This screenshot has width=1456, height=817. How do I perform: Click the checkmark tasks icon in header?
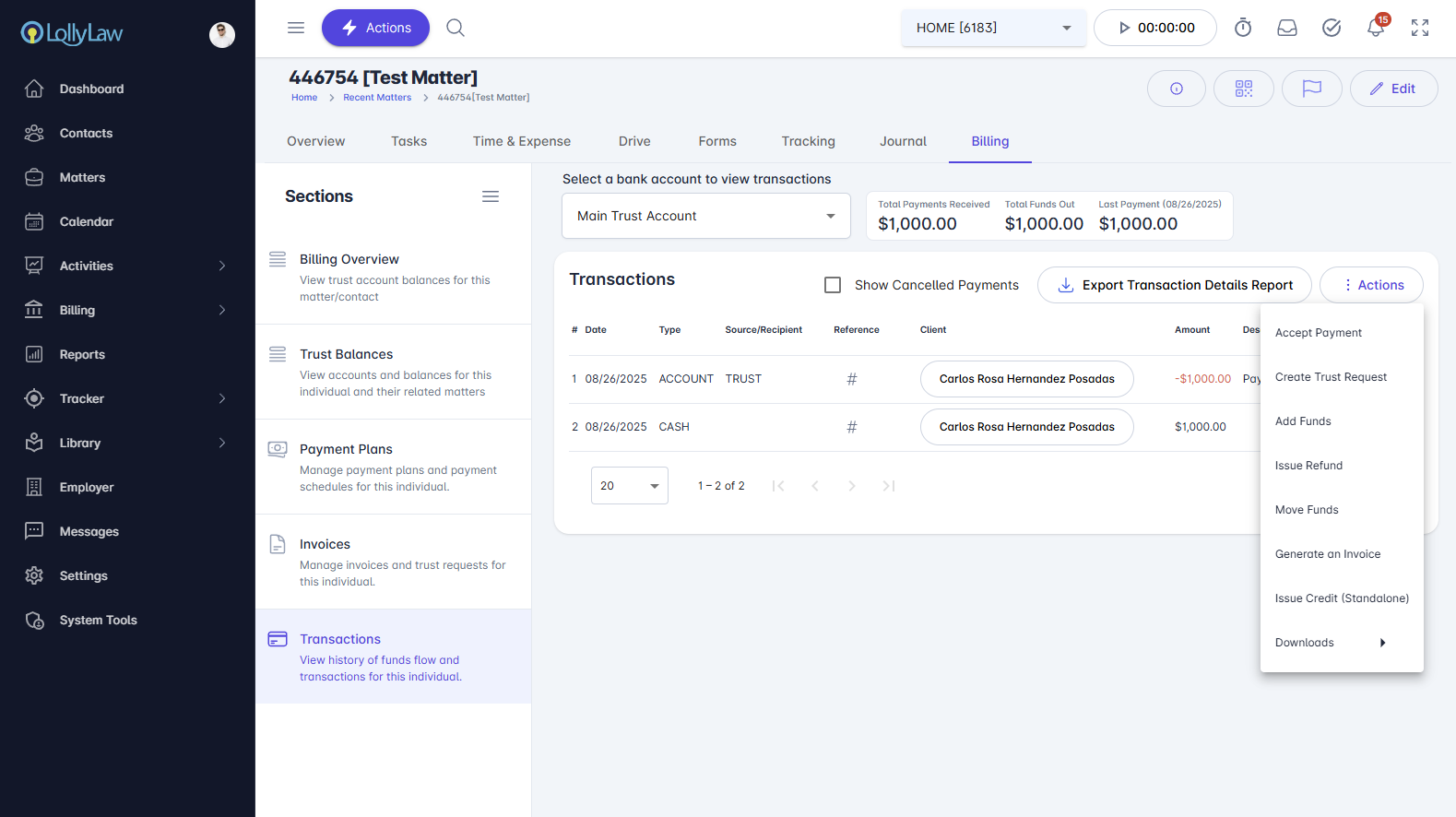[x=1332, y=28]
